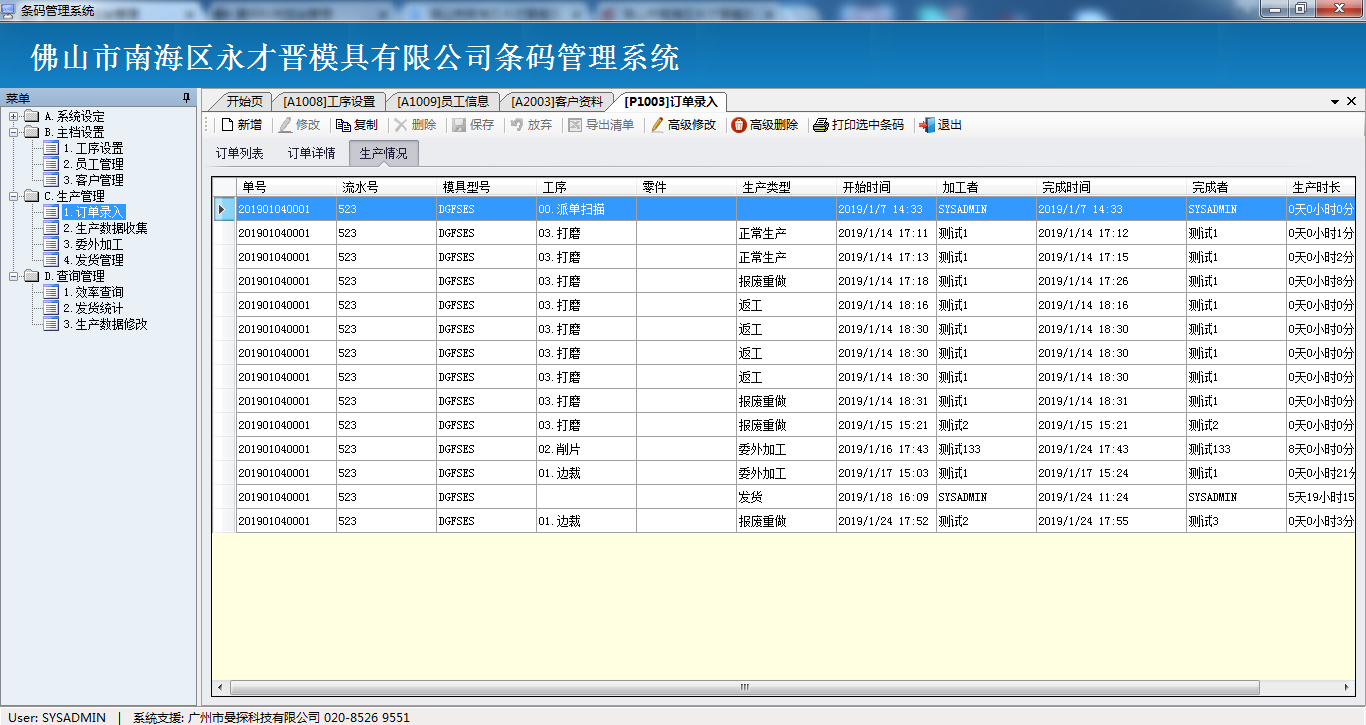Click the 退出 exit icon

[x=927, y=125]
